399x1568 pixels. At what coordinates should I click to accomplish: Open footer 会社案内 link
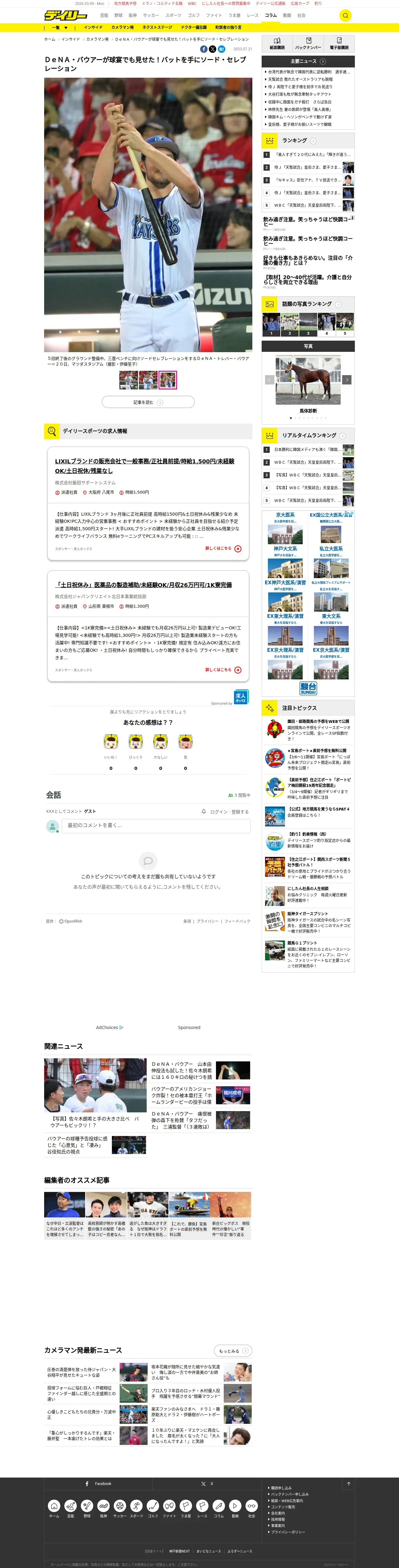278,1513
